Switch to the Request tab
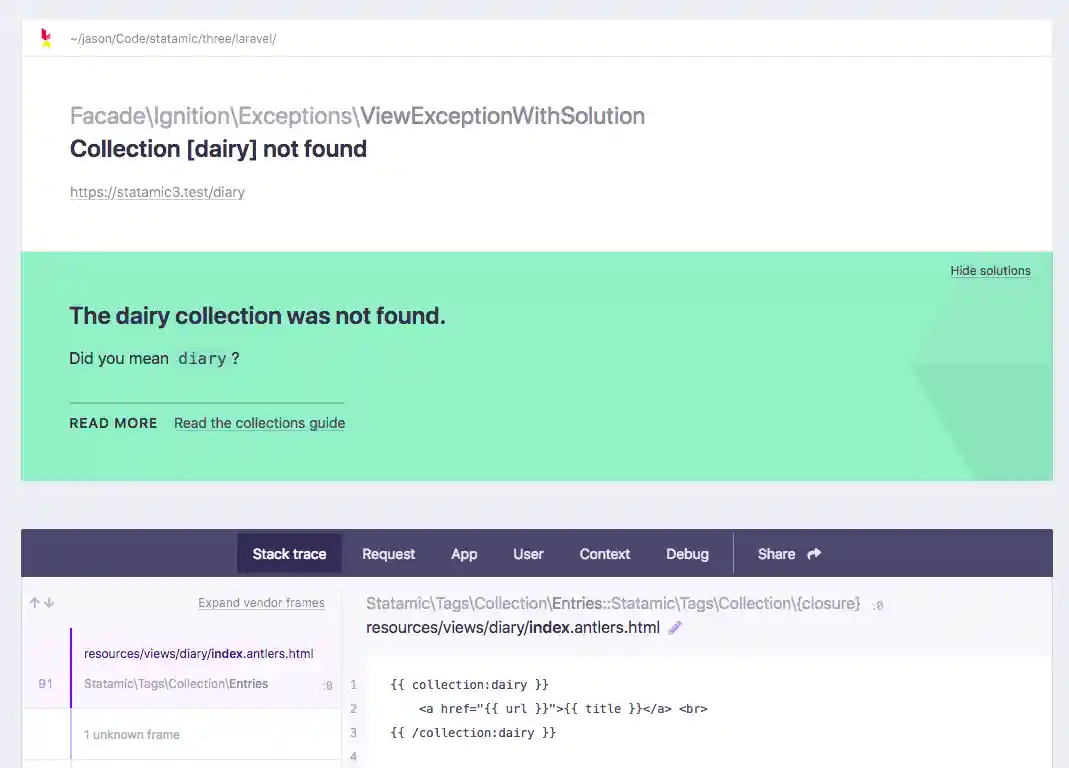 [x=388, y=553]
